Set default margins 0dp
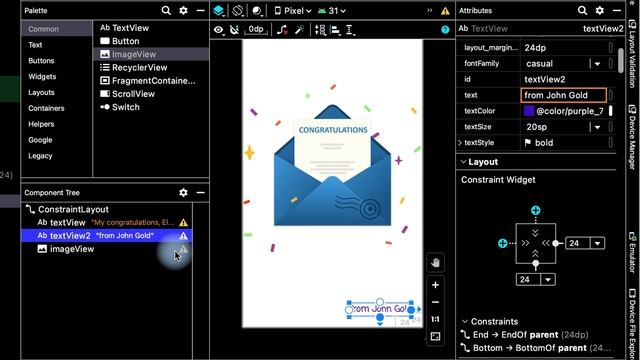The height and width of the screenshot is (360, 640). [x=256, y=29]
